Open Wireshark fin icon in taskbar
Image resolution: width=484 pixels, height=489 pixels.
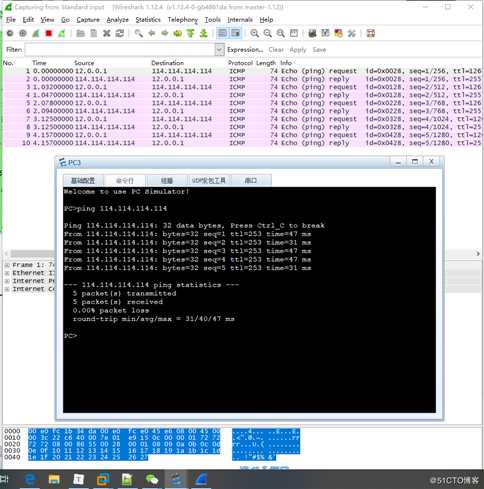pos(201,480)
